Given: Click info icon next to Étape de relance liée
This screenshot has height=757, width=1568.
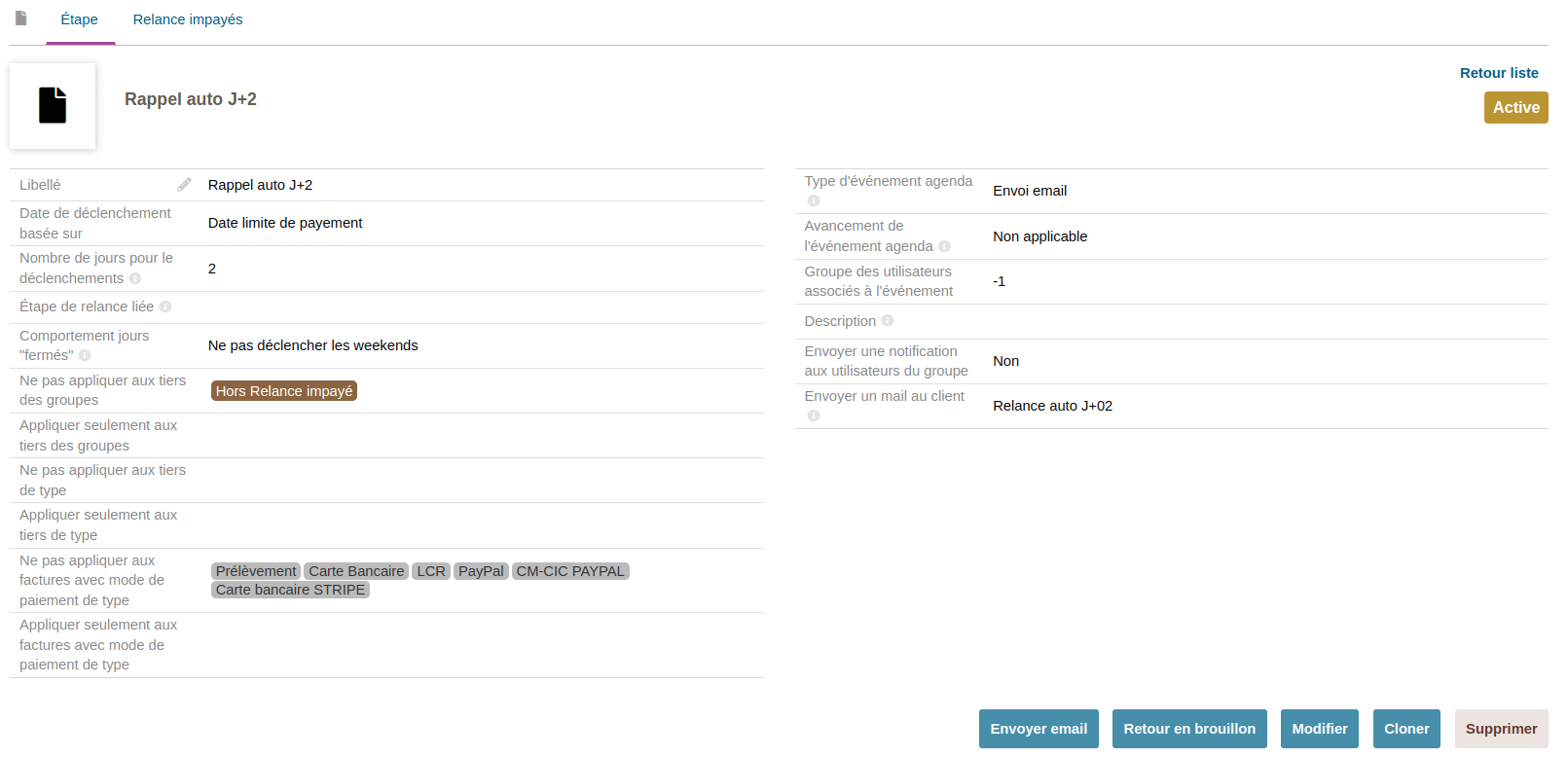Looking at the screenshot, I should 165,306.
